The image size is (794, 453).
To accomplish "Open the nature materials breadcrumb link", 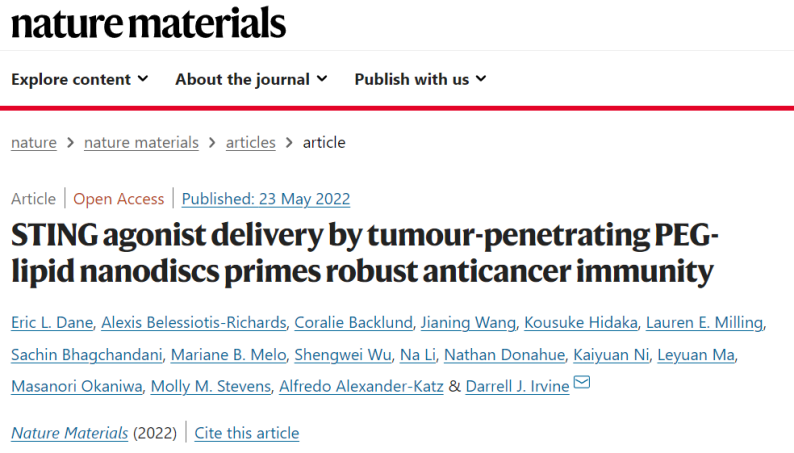I will (141, 143).
